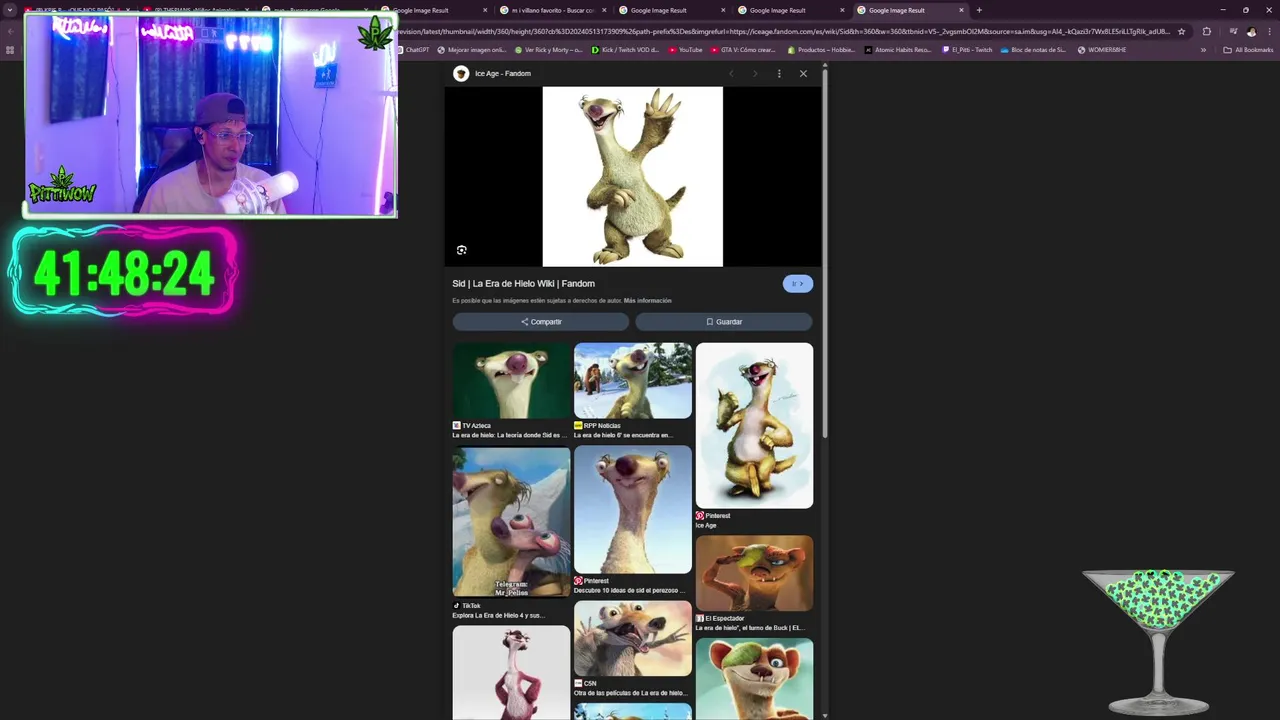Expand the All Bookmarks folder
This screenshot has width=1280, height=720.
pyautogui.click(x=1249, y=50)
